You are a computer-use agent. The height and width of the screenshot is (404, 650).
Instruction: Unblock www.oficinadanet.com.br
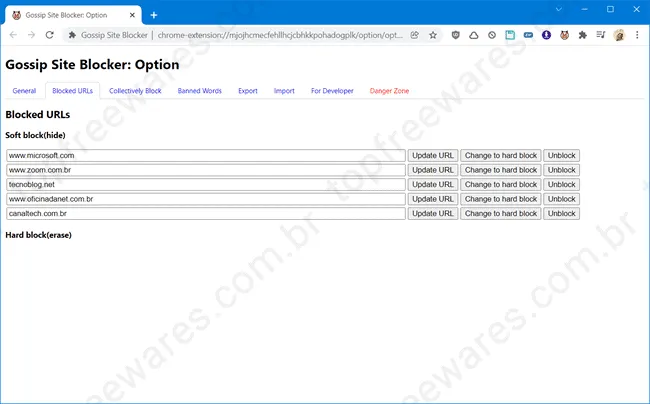pos(562,199)
